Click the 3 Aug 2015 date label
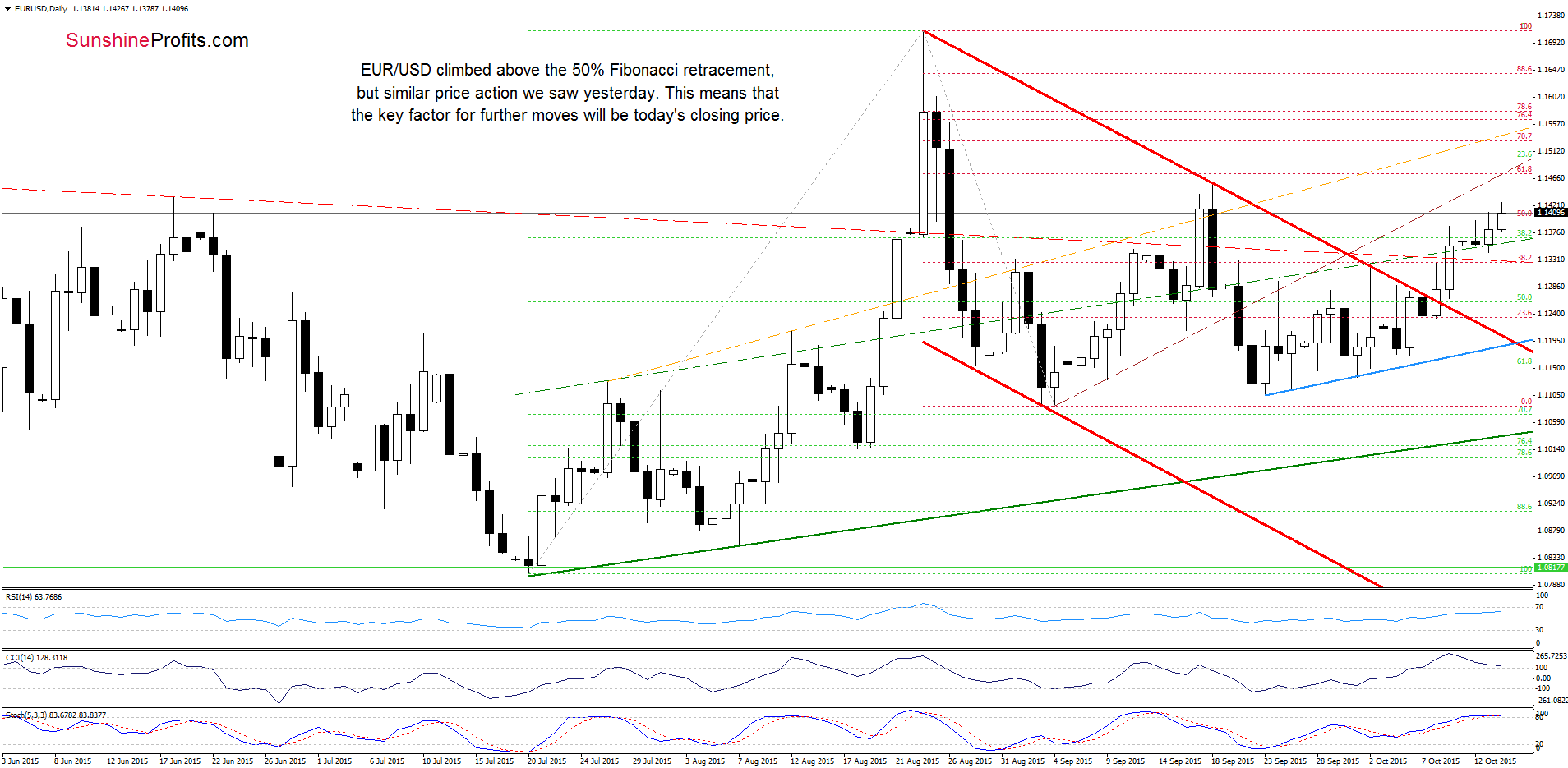Image resolution: width=1568 pixels, height=768 pixels. point(705,761)
